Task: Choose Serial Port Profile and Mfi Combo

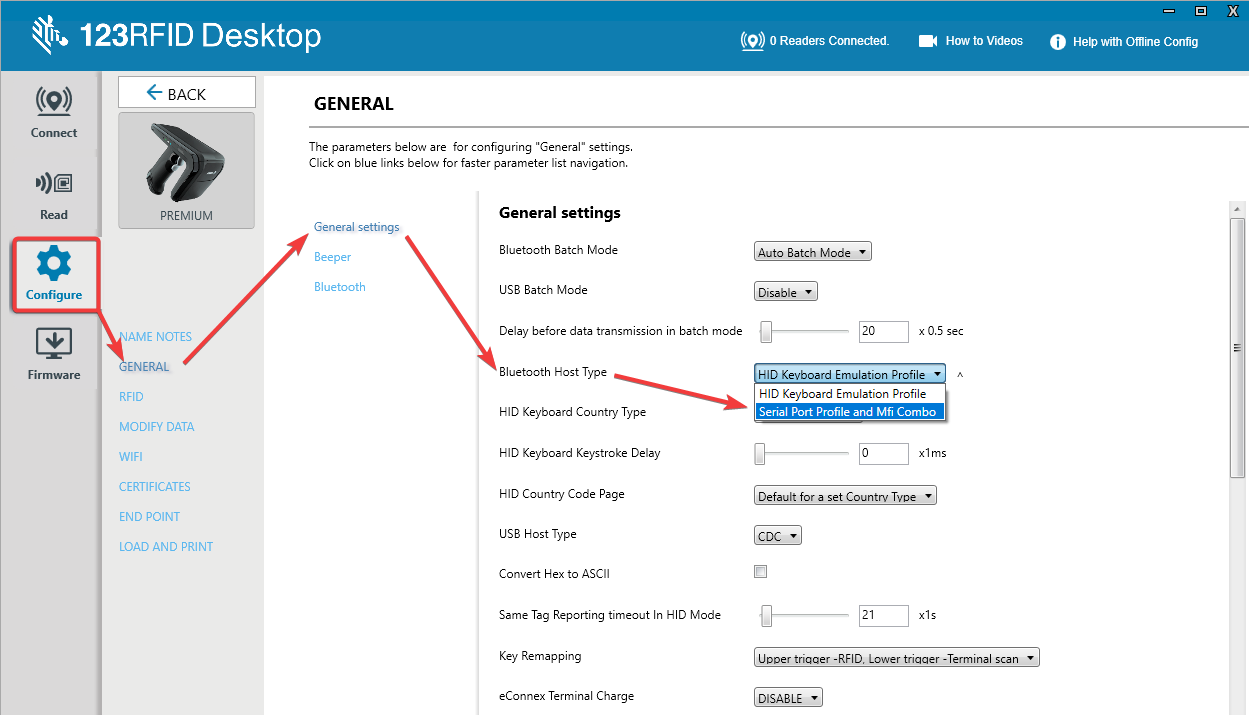Action: 847,412
